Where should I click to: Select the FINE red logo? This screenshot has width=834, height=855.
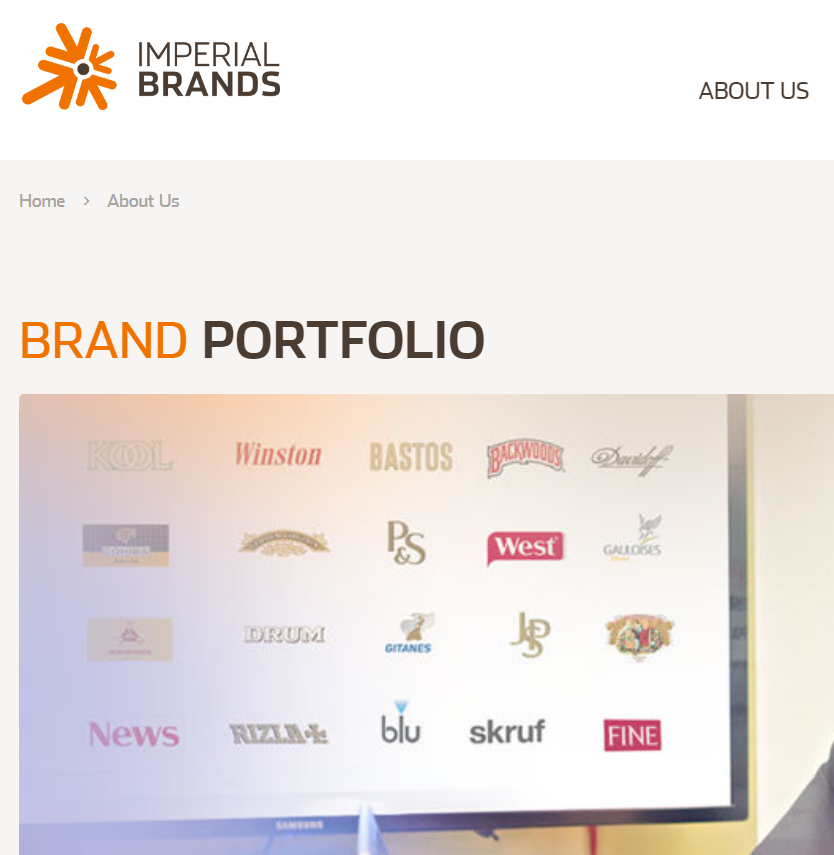[x=632, y=736]
